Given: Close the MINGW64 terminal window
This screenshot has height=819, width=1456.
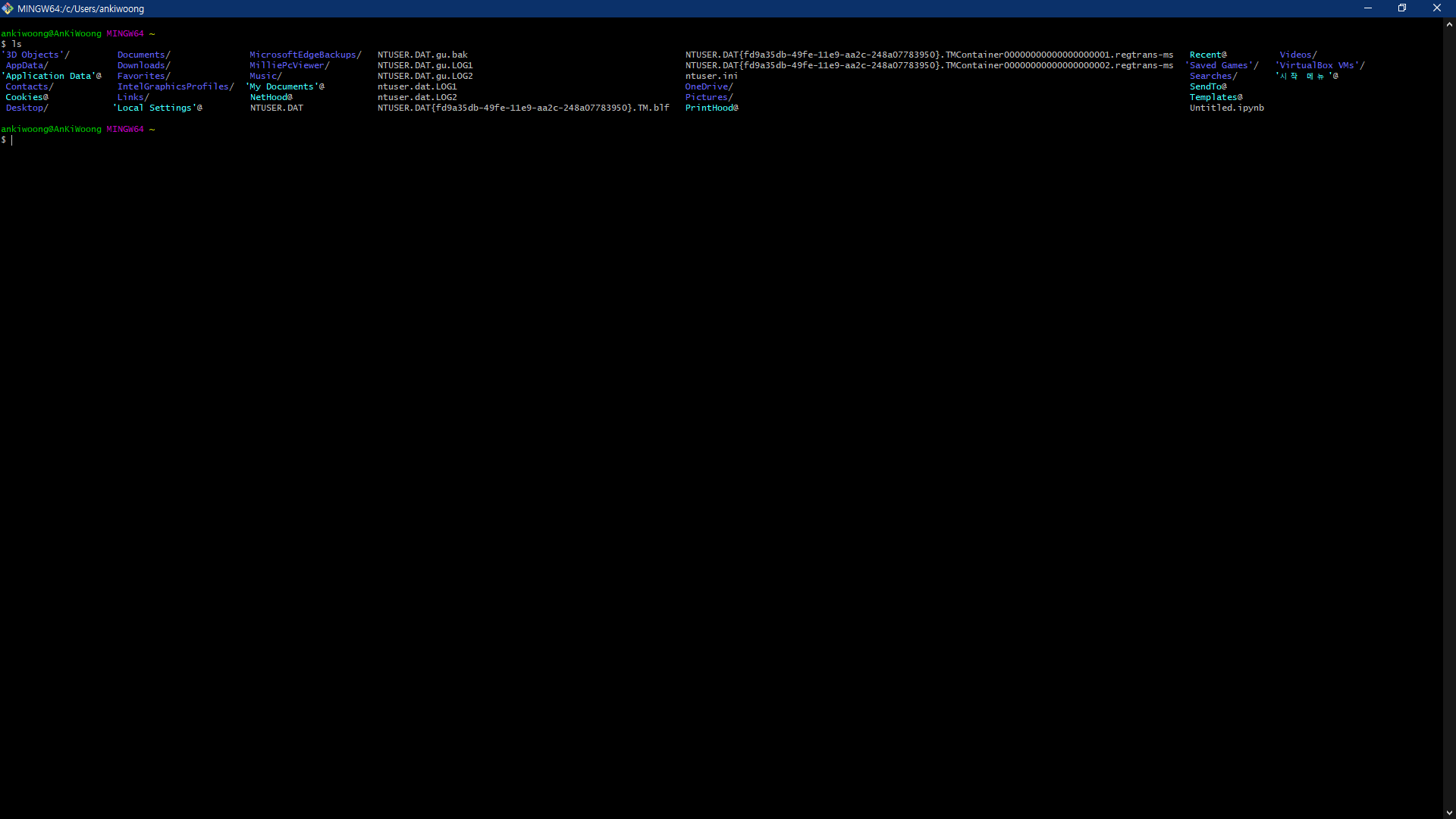Looking at the screenshot, I should (1436, 8).
